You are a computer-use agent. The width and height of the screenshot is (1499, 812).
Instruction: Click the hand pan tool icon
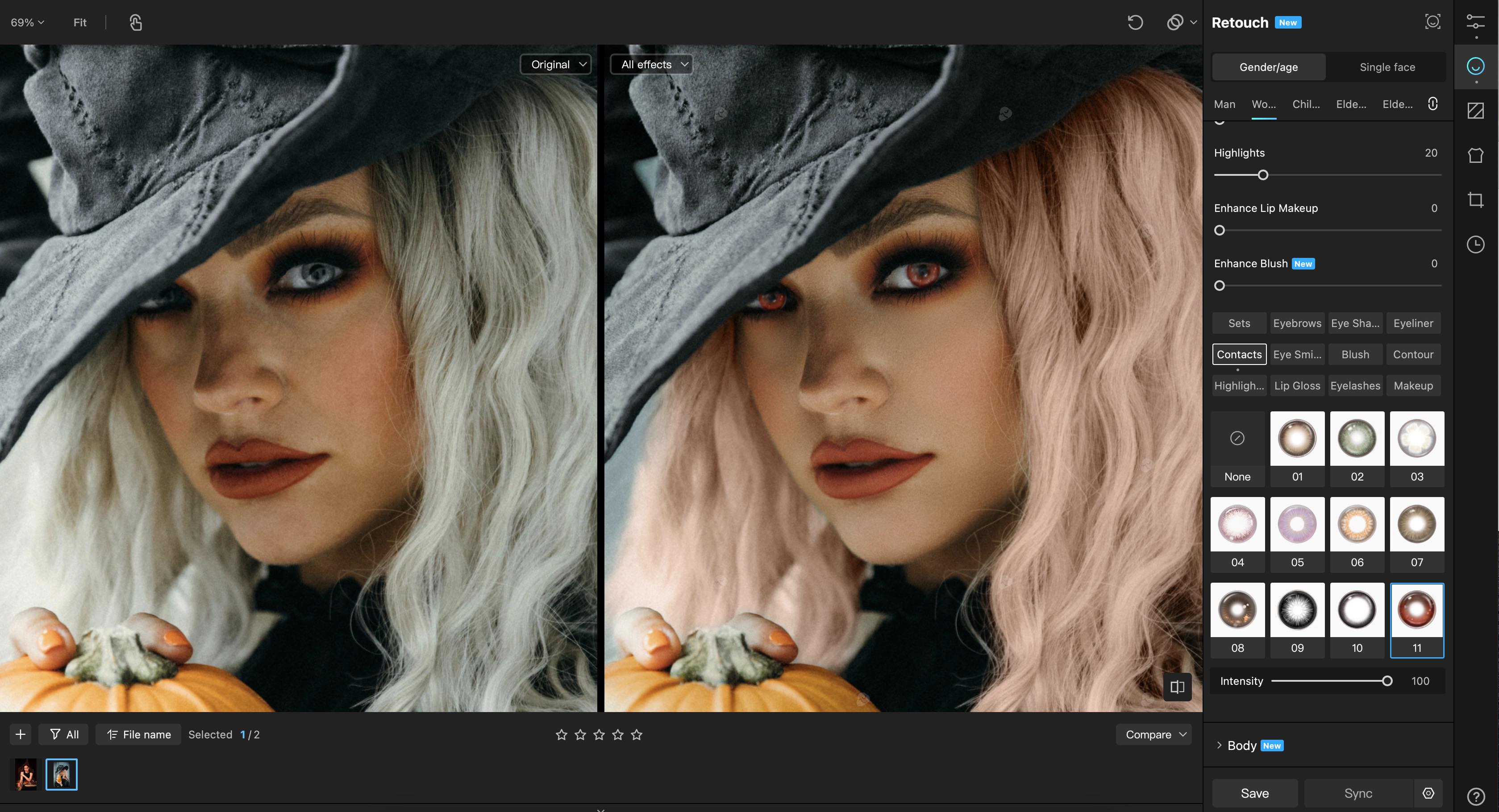136,23
